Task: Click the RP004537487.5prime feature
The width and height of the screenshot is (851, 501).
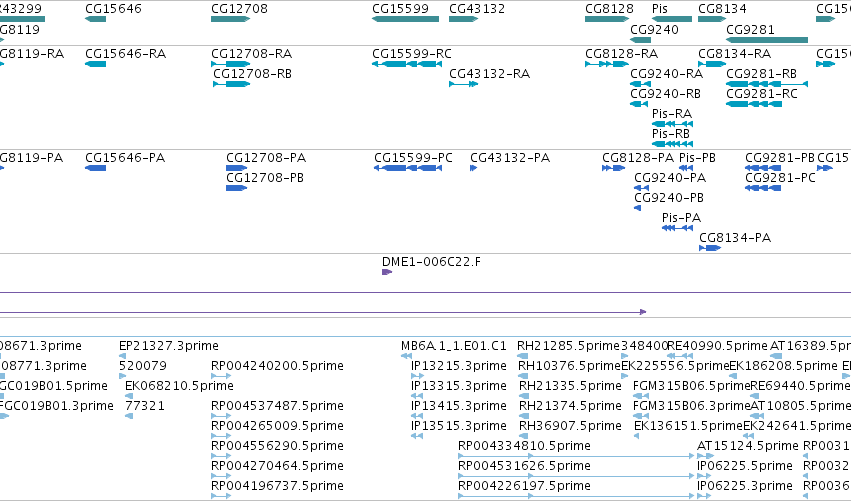Action: [221, 416]
